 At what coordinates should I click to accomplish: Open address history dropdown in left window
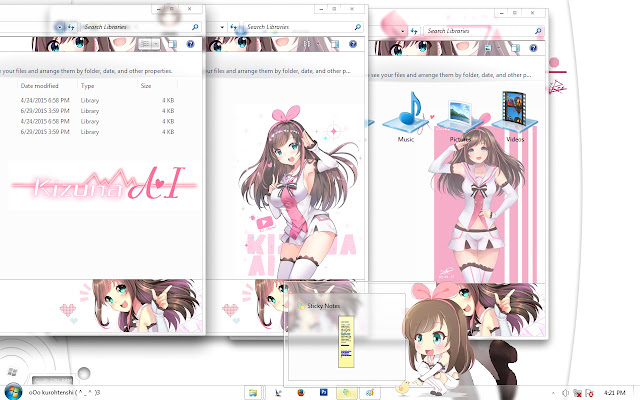click(x=60, y=27)
